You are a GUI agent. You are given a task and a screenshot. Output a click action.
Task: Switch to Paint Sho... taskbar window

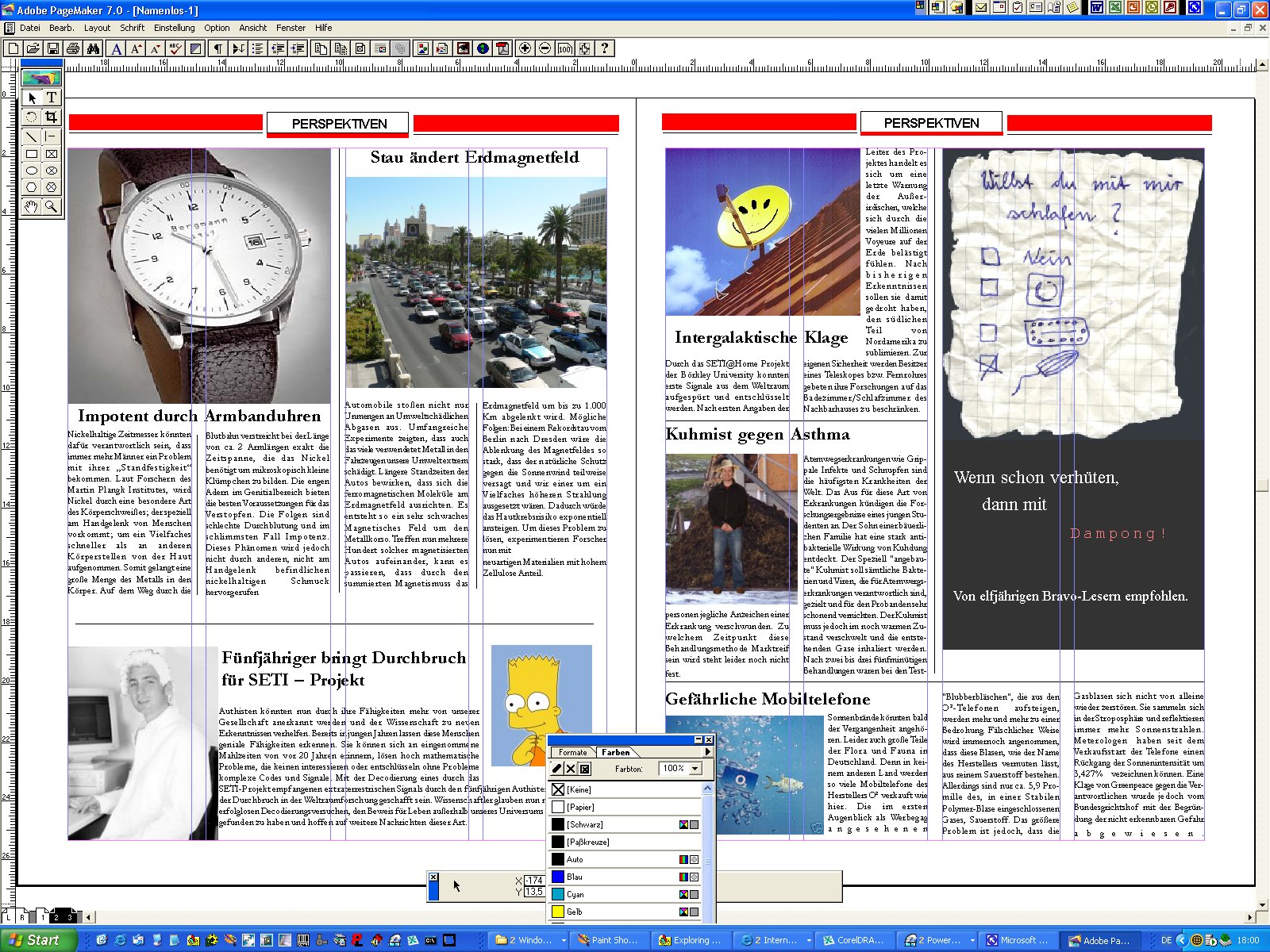click(610, 940)
